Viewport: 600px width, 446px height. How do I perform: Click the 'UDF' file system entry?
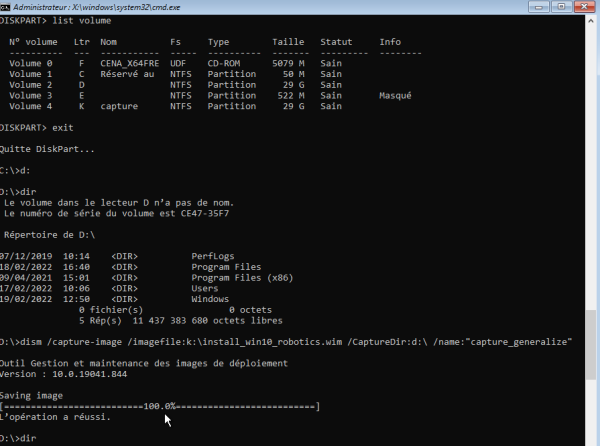(178, 63)
